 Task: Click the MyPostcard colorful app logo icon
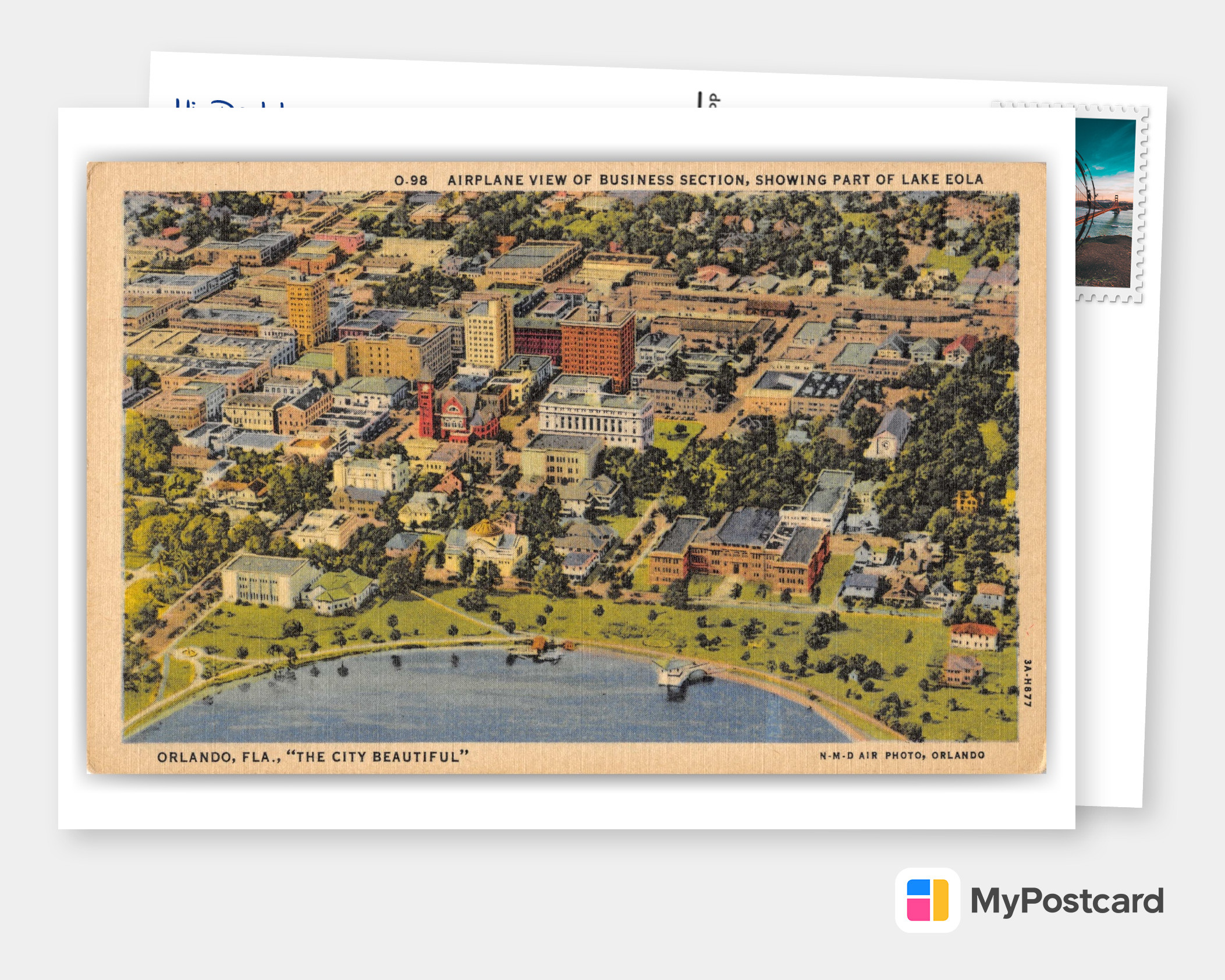[927, 900]
